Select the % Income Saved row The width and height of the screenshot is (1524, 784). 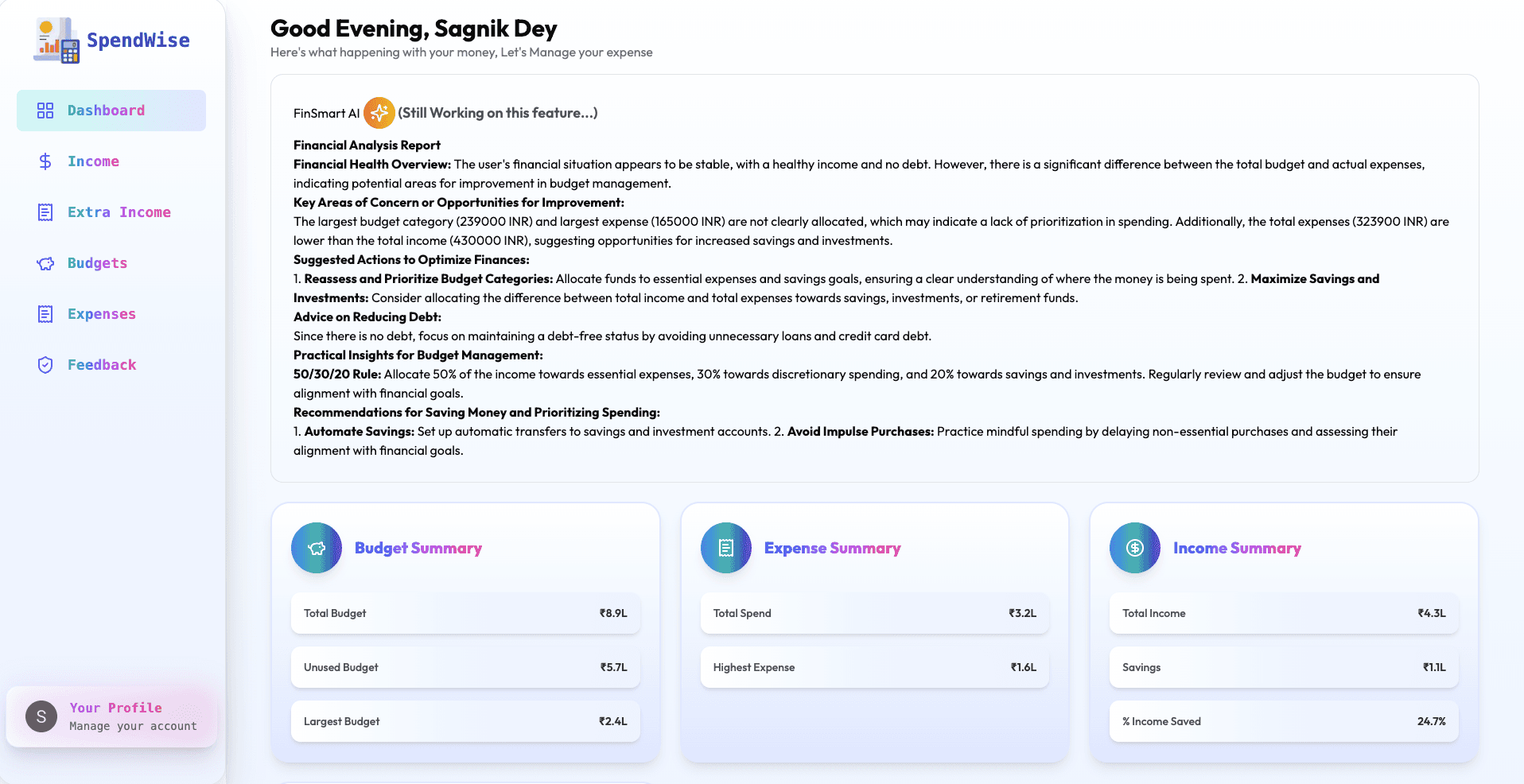click(x=1284, y=721)
